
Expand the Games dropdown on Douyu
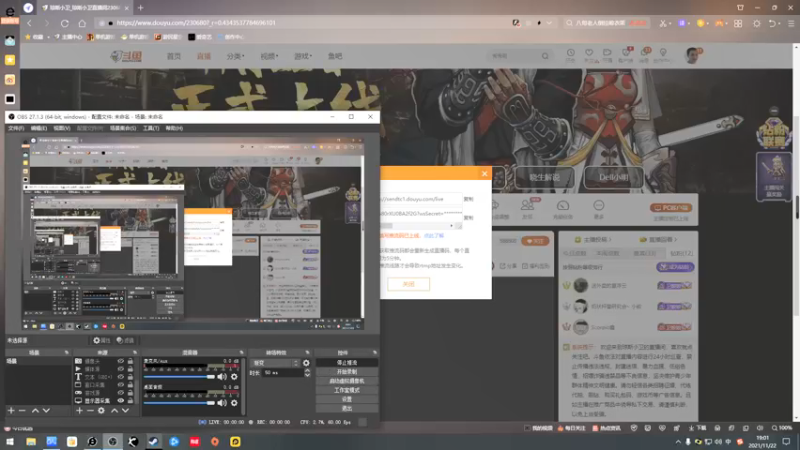(x=303, y=56)
